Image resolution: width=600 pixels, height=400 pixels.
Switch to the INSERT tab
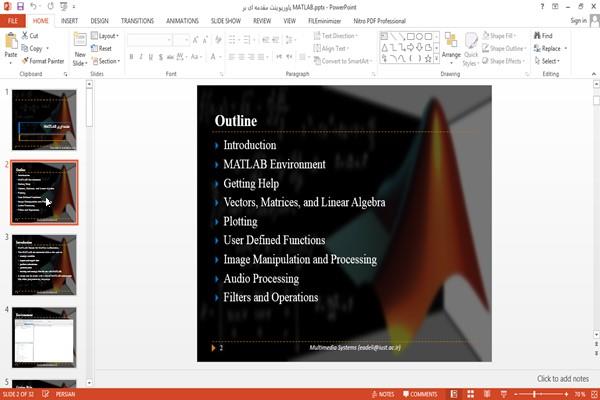coord(69,21)
